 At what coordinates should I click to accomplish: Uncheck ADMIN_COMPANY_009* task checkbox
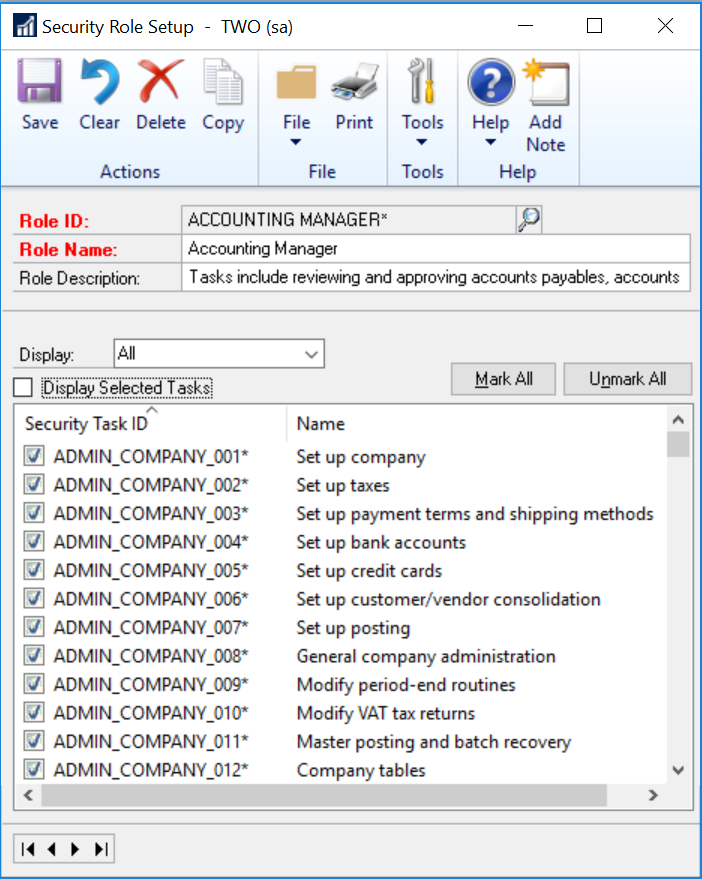(34, 684)
